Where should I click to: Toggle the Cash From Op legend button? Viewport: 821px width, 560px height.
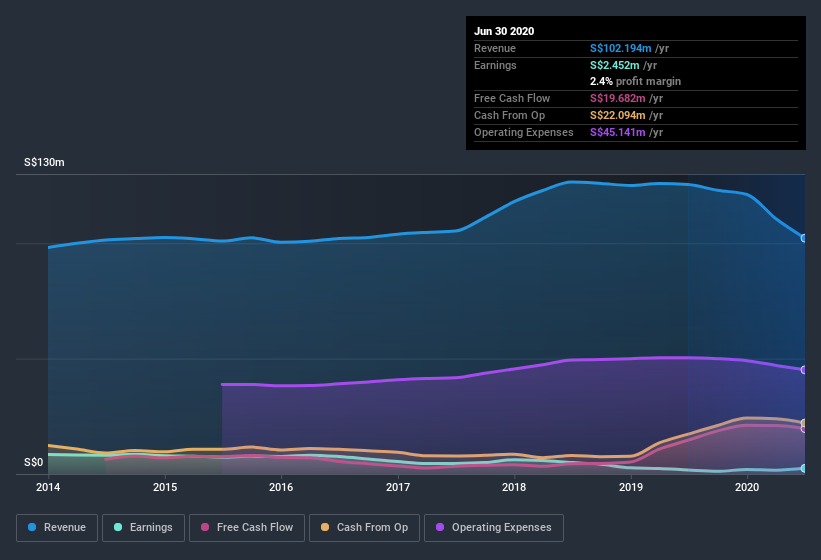click(x=364, y=528)
